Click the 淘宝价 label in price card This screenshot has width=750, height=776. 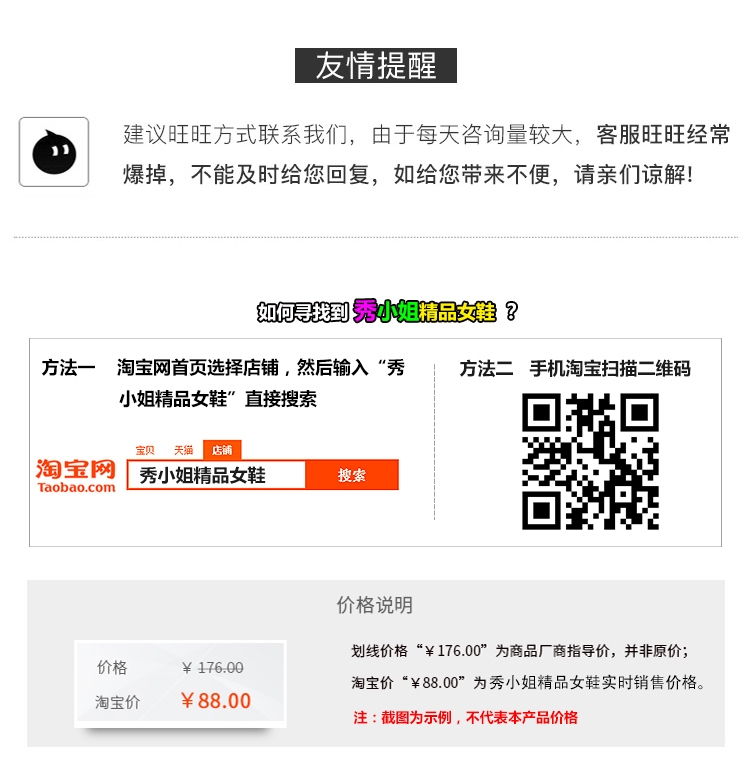118,702
